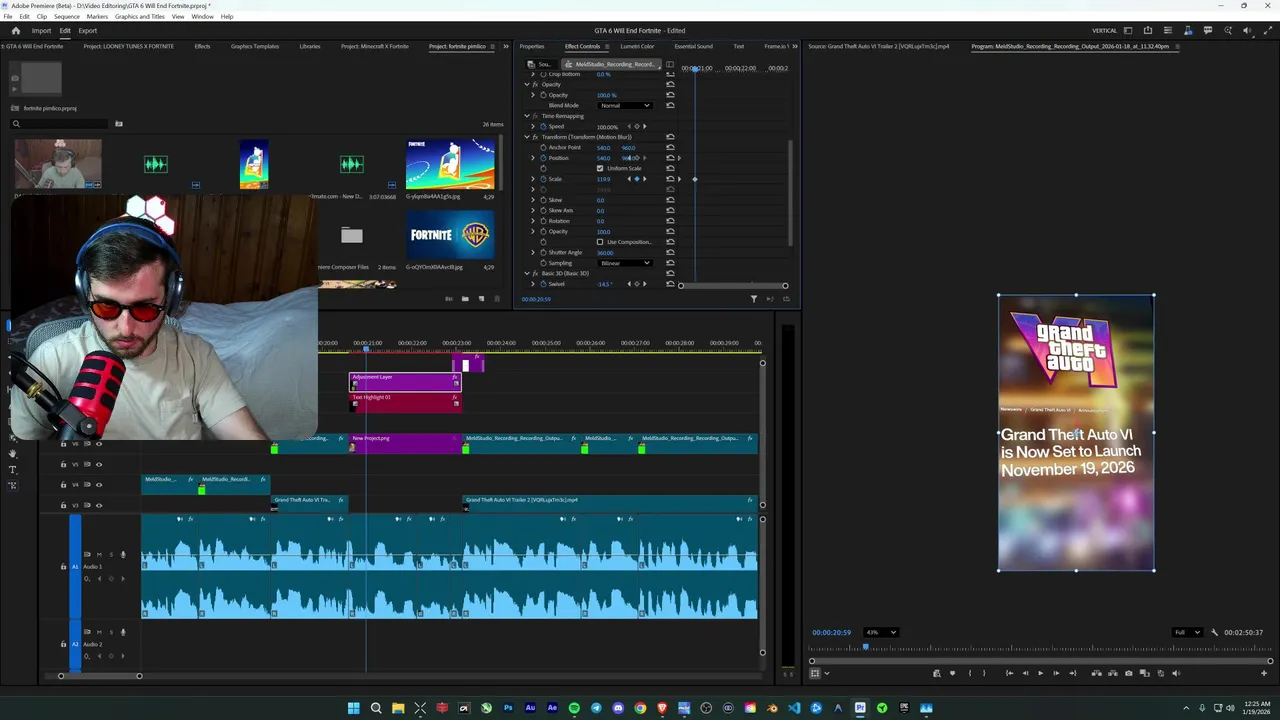Collapse the Basic 3D effect section
This screenshot has width=1280, height=720.
coord(527,273)
